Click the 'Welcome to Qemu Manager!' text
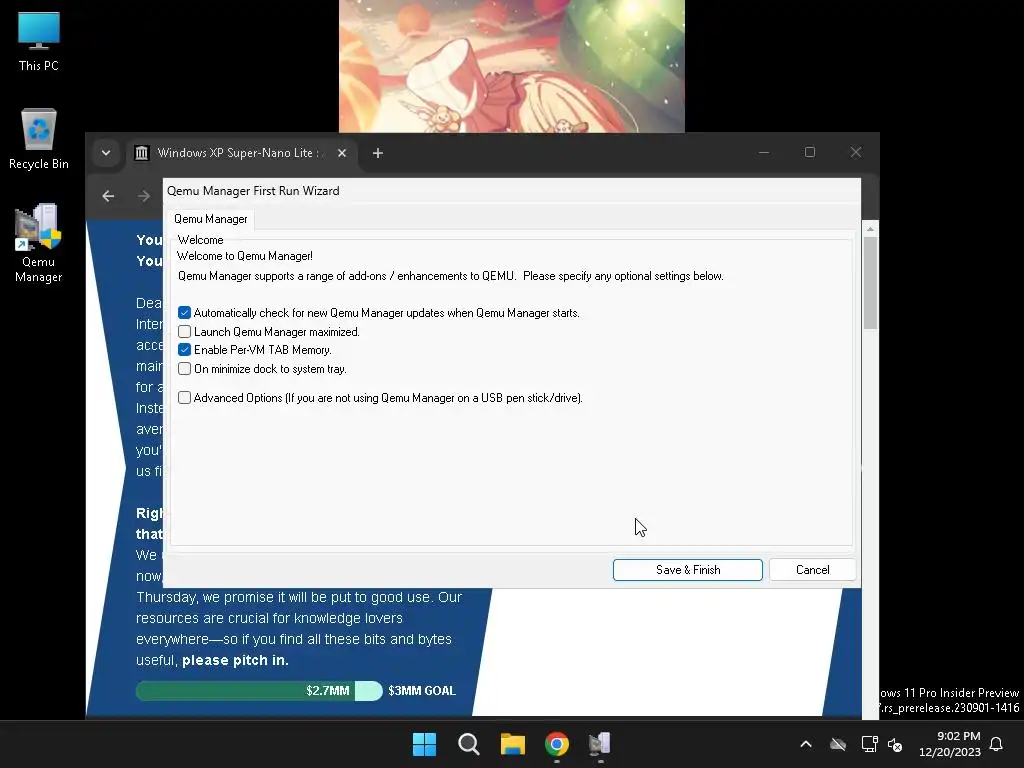Viewport: 1024px width, 768px height. click(x=245, y=256)
